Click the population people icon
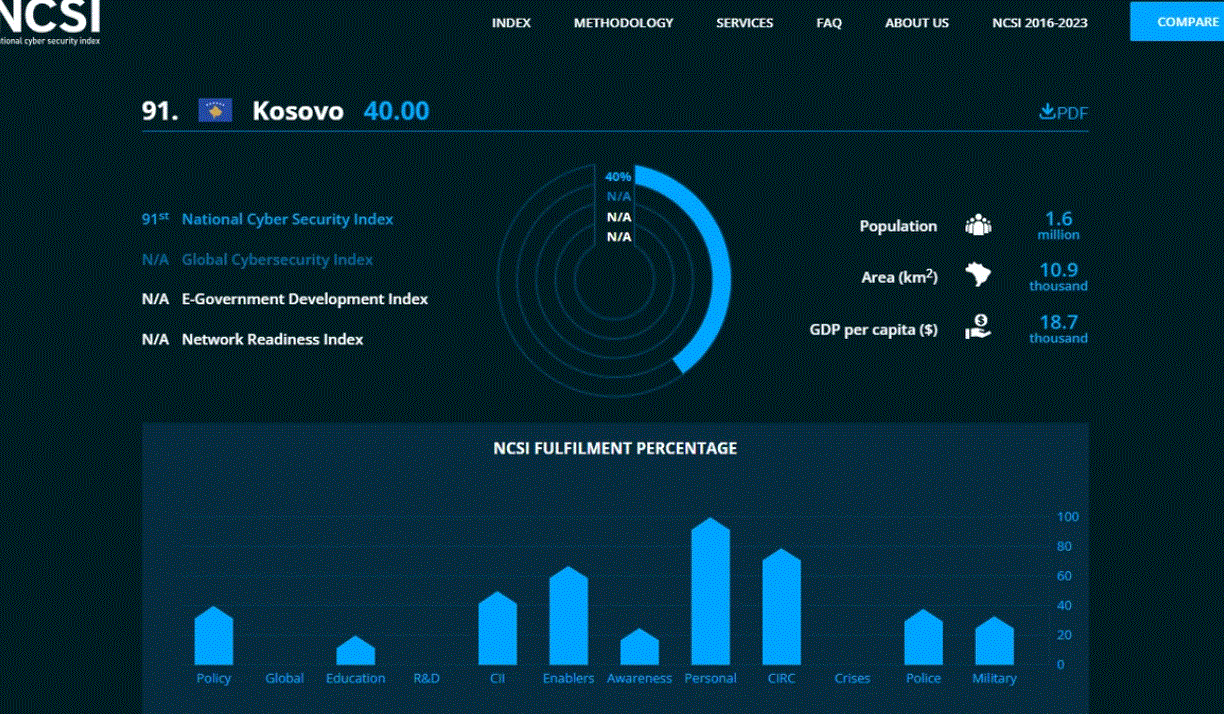1224x714 pixels. click(978, 226)
